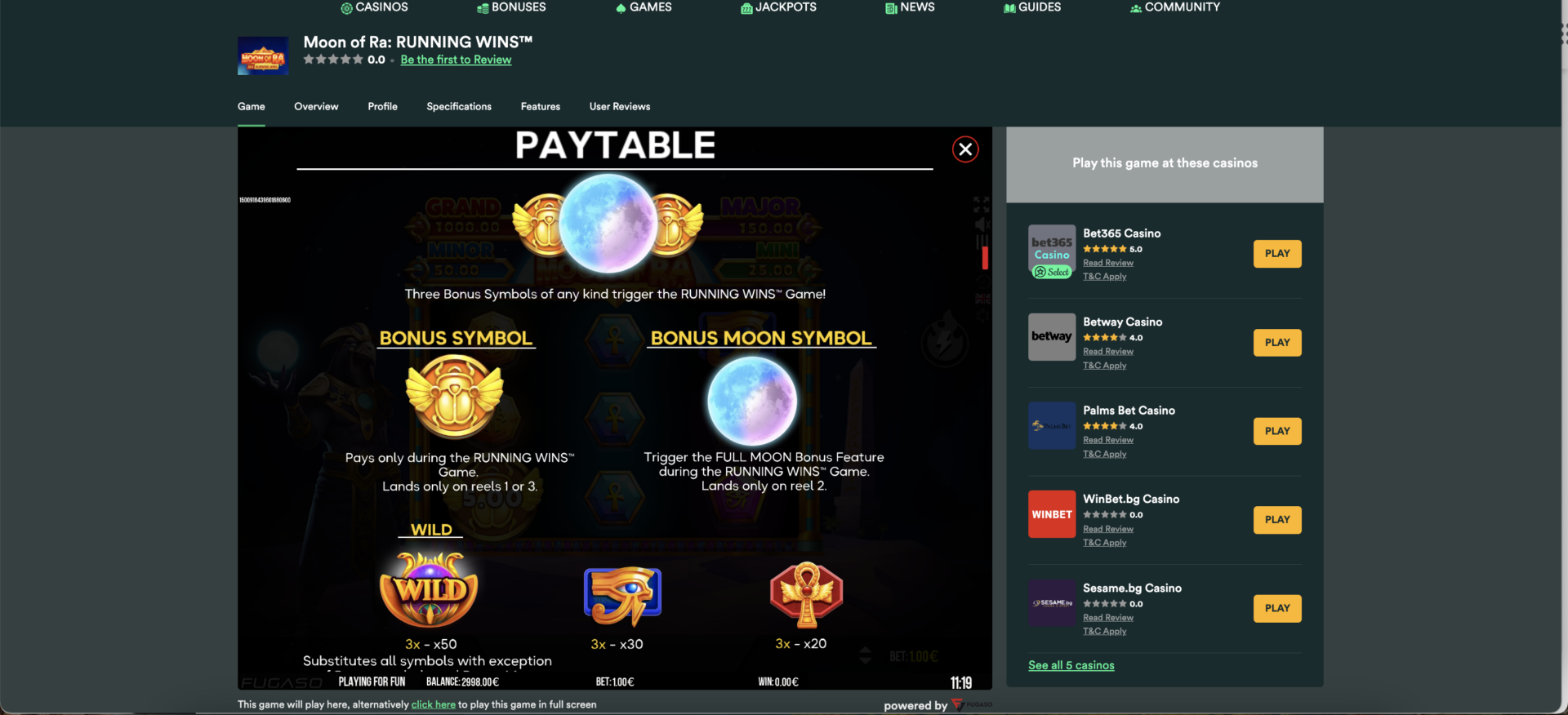Click the red ankh symbol icon

pos(807,594)
